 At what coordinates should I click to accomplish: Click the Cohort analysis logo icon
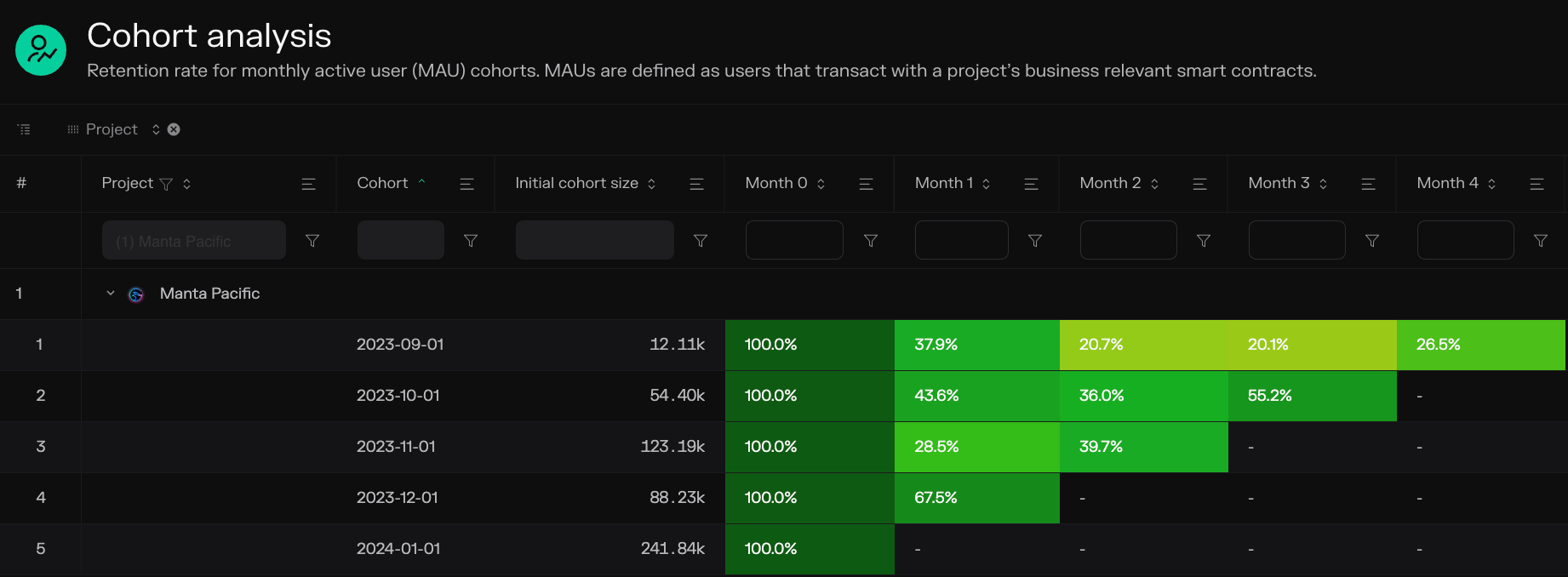pyautogui.click(x=41, y=50)
